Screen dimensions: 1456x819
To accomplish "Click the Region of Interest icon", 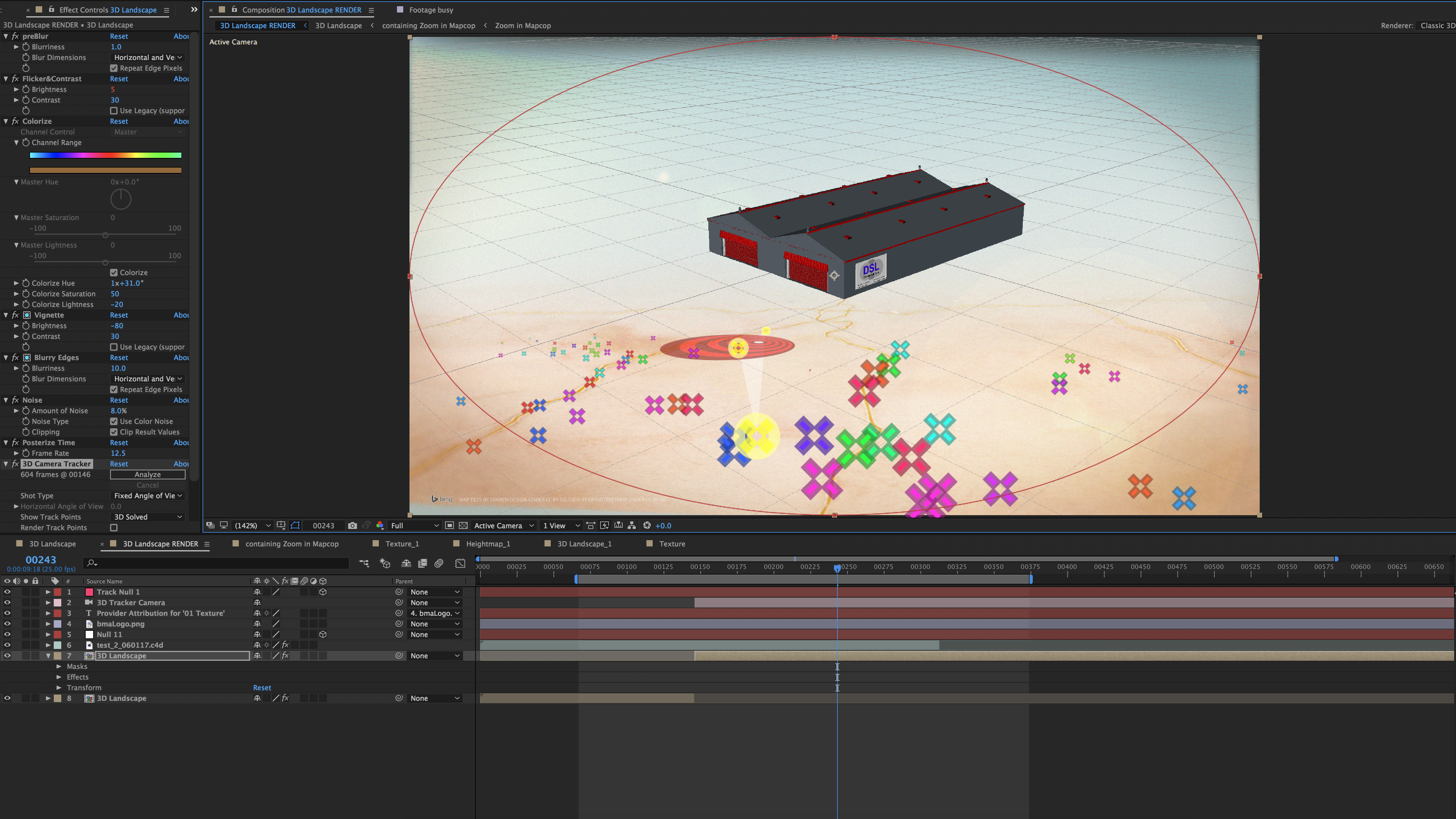I will [x=449, y=526].
